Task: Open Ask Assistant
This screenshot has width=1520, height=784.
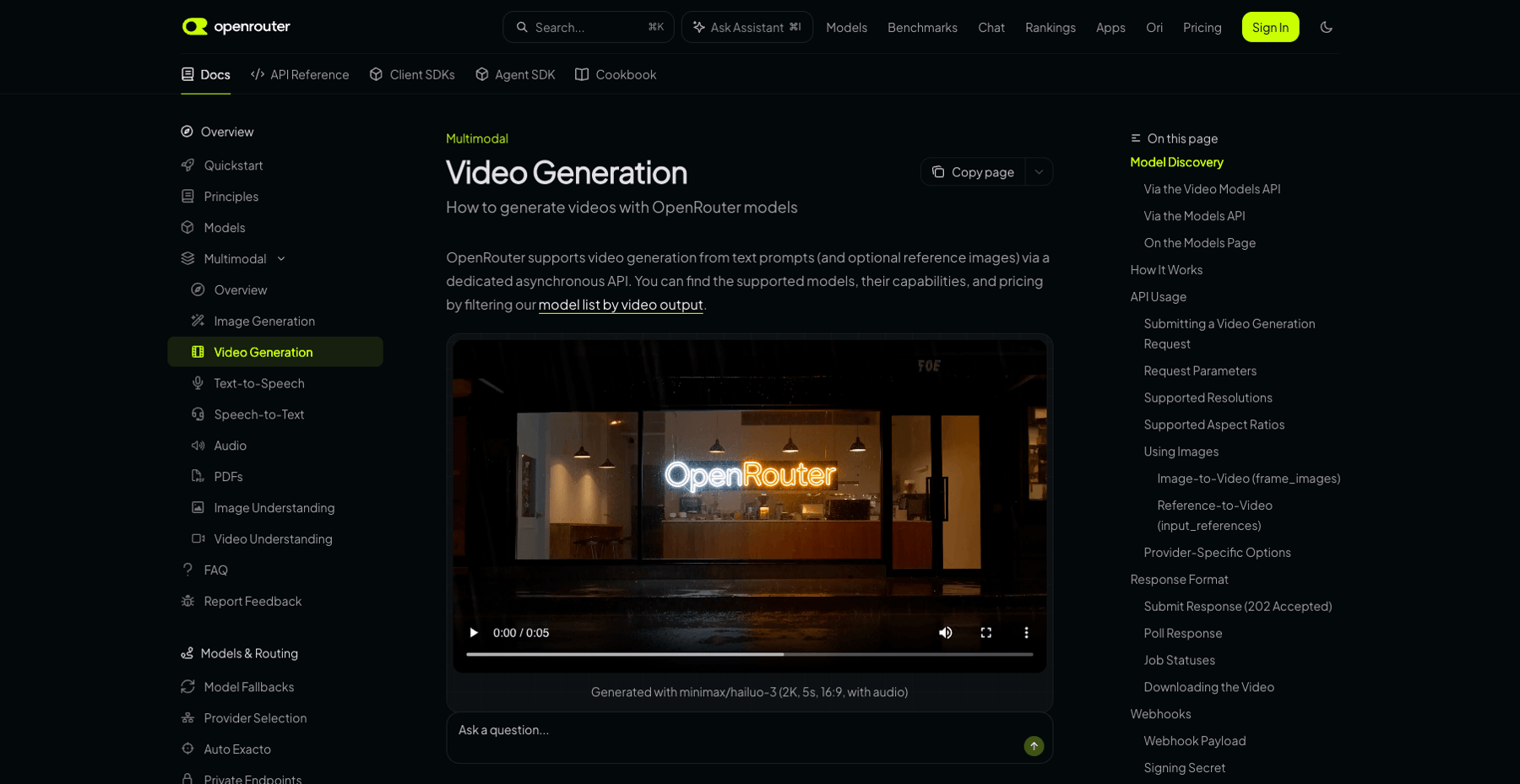Action: 747,27
